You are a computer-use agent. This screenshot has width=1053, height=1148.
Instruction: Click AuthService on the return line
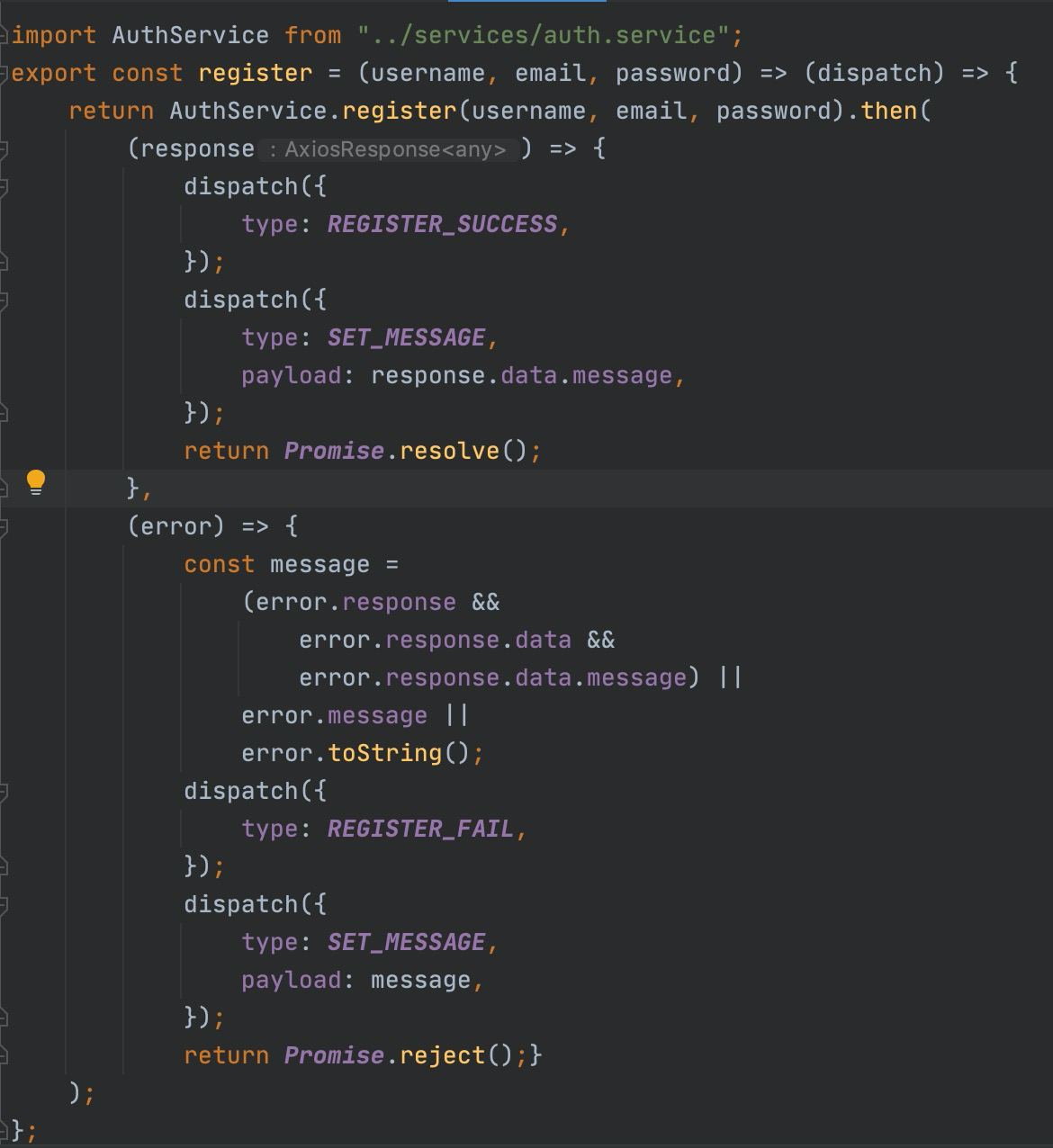click(x=247, y=111)
